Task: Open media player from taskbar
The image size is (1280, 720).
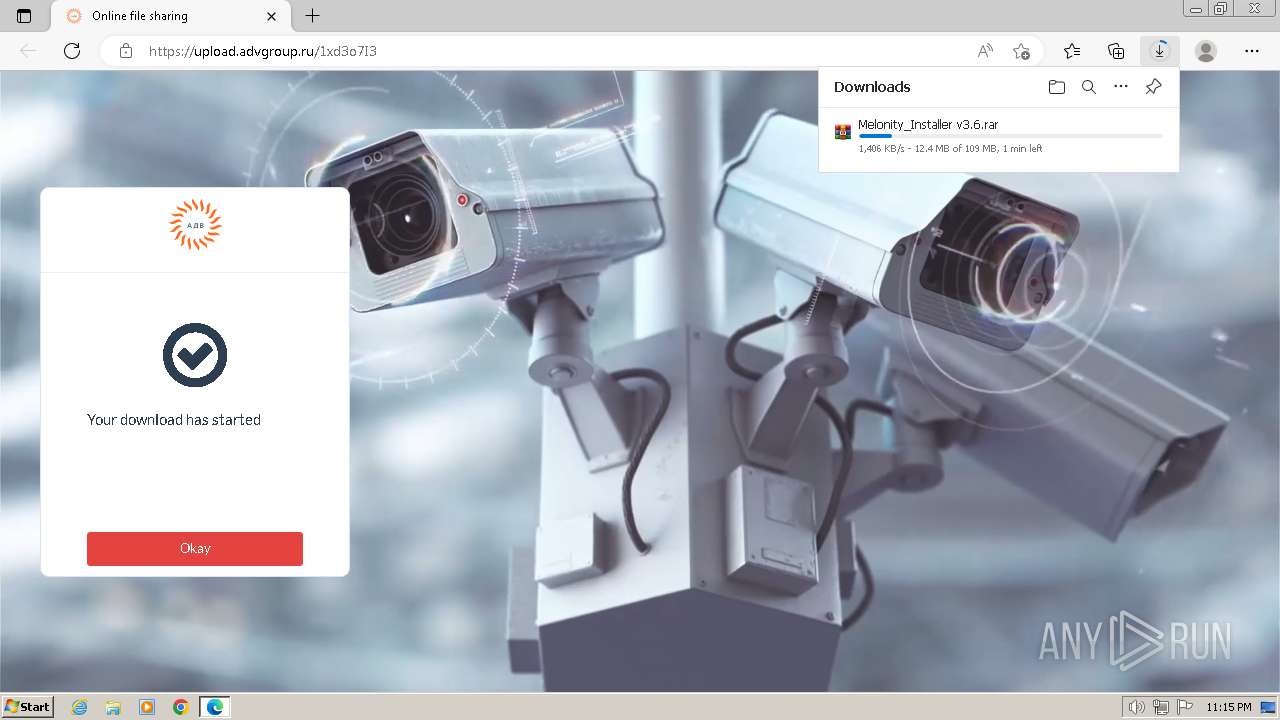Action: pyautogui.click(x=147, y=707)
